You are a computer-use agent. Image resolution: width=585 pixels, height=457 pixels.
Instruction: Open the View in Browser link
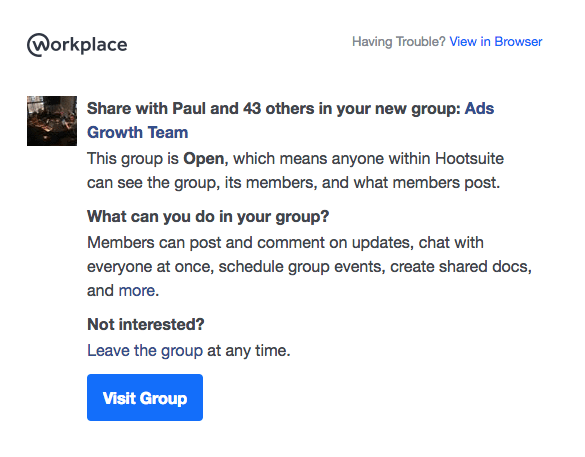point(495,41)
